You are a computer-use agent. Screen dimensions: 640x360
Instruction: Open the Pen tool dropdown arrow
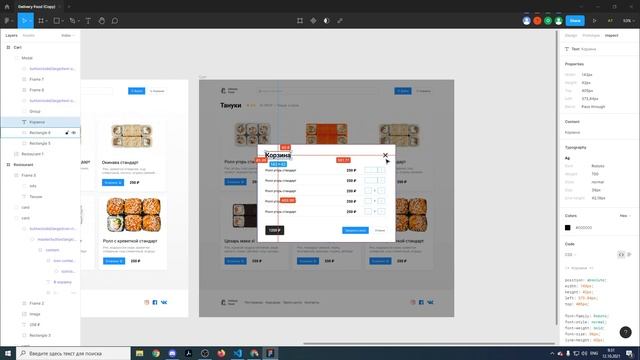(x=78, y=21)
